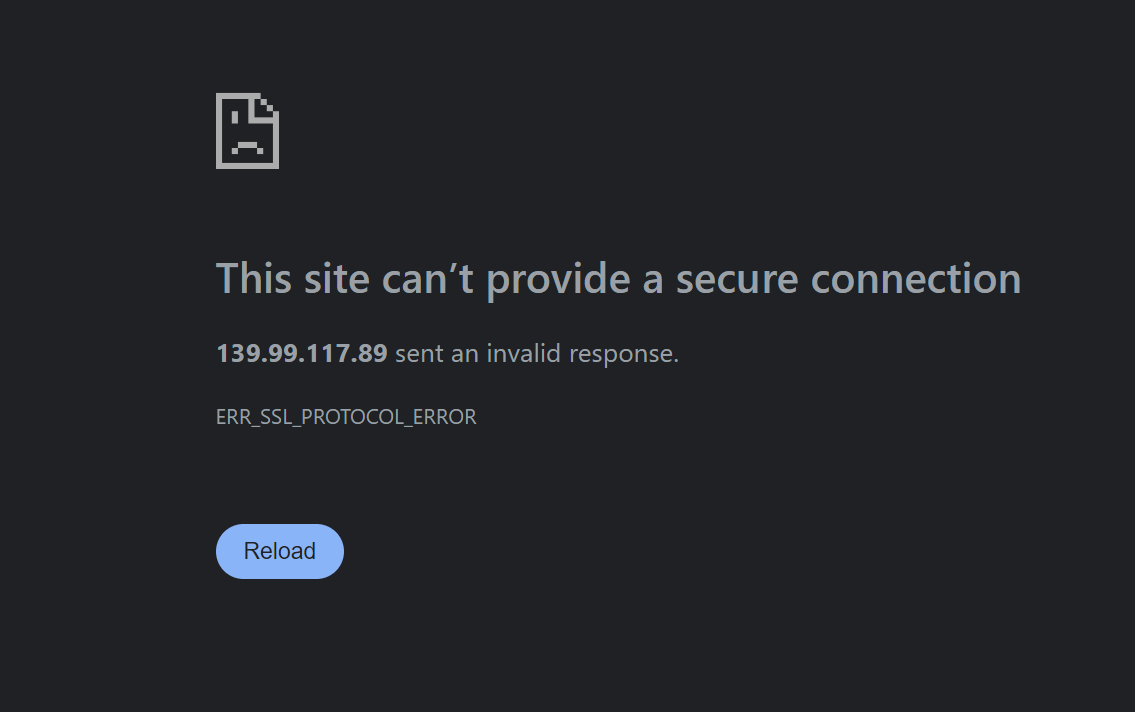
Task: Click the "sent an invalid response." text
Action: coord(537,353)
